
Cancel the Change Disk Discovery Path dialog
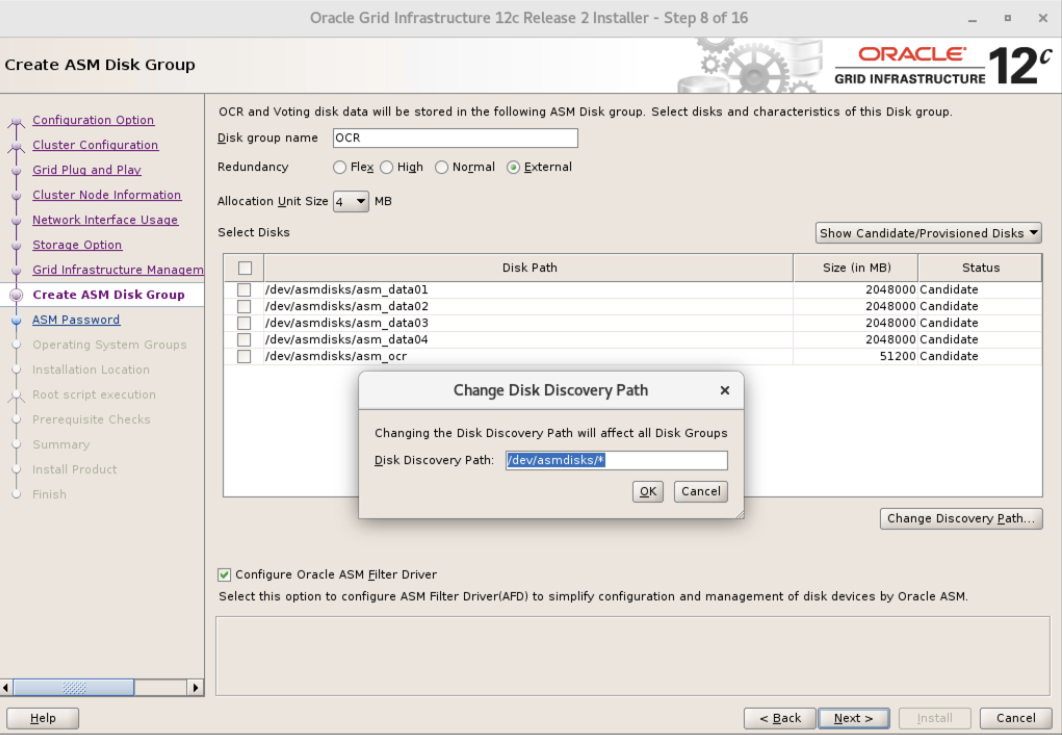700,491
